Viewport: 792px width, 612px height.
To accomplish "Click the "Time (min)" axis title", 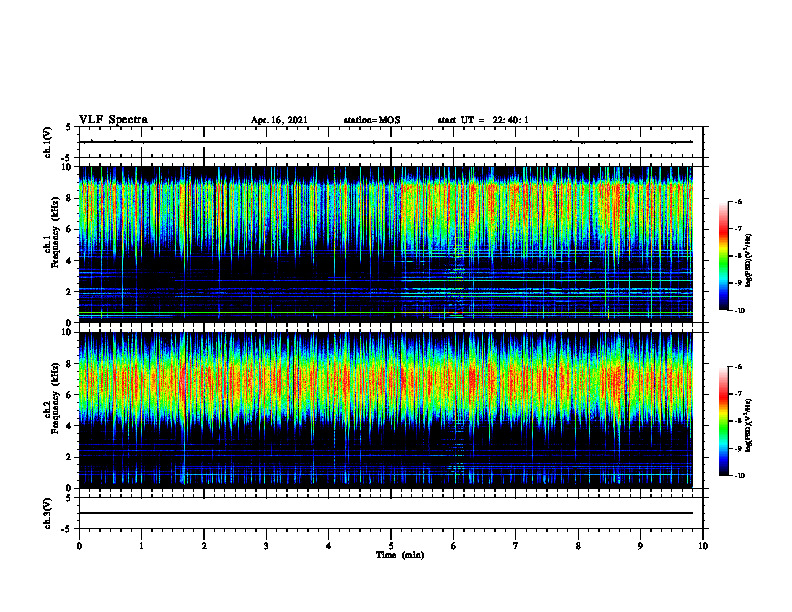I will pos(400,555).
